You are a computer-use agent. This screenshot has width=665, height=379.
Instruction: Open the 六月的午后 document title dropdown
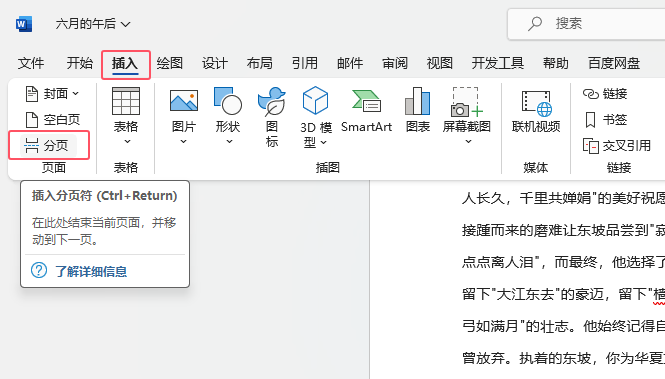pyautogui.click(x=93, y=24)
